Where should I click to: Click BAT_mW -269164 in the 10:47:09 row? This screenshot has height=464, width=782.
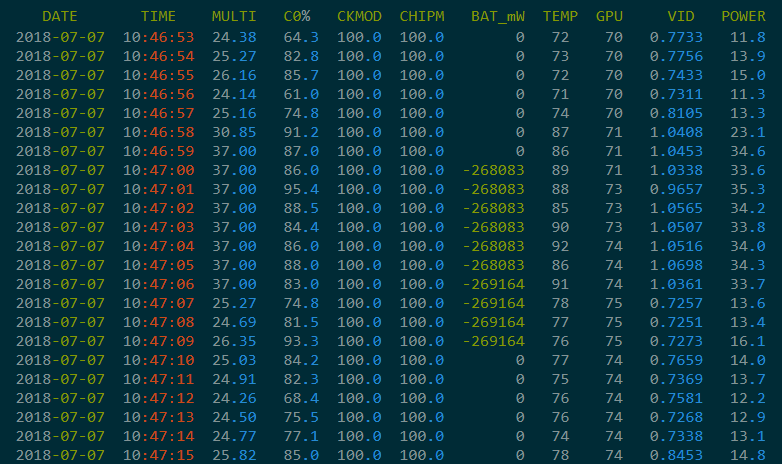pyautogui.click(x=493, y=341)
